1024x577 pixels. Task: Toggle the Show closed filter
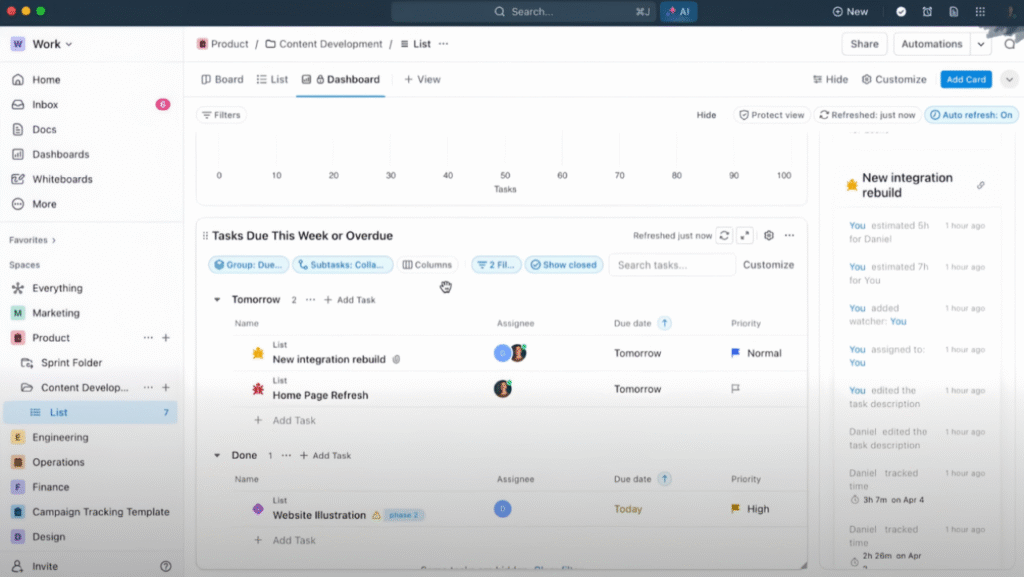564,265
